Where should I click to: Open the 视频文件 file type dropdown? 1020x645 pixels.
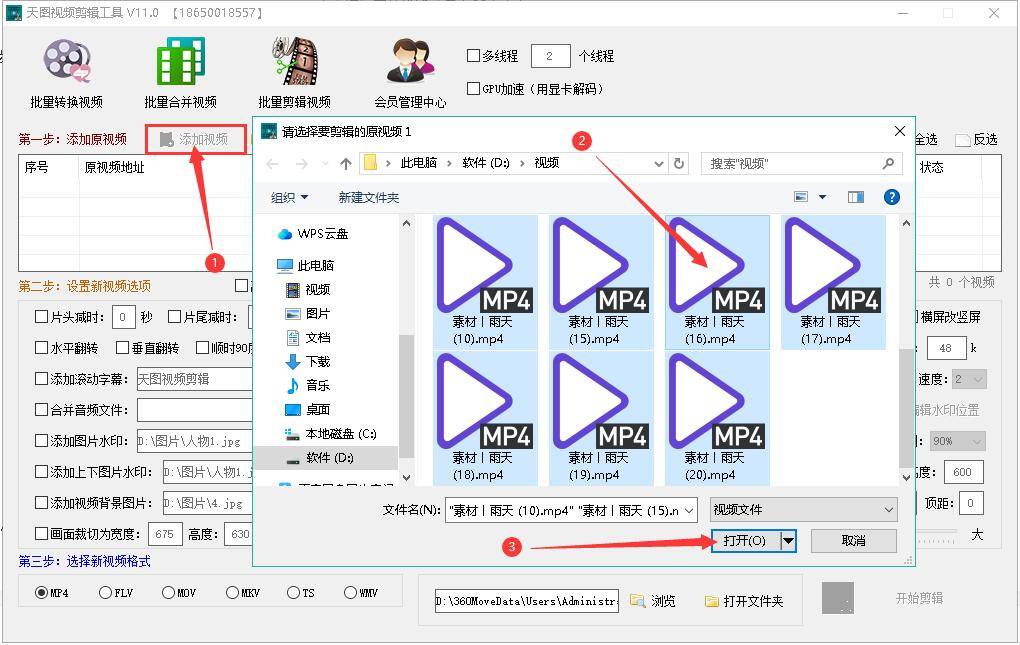803,510
